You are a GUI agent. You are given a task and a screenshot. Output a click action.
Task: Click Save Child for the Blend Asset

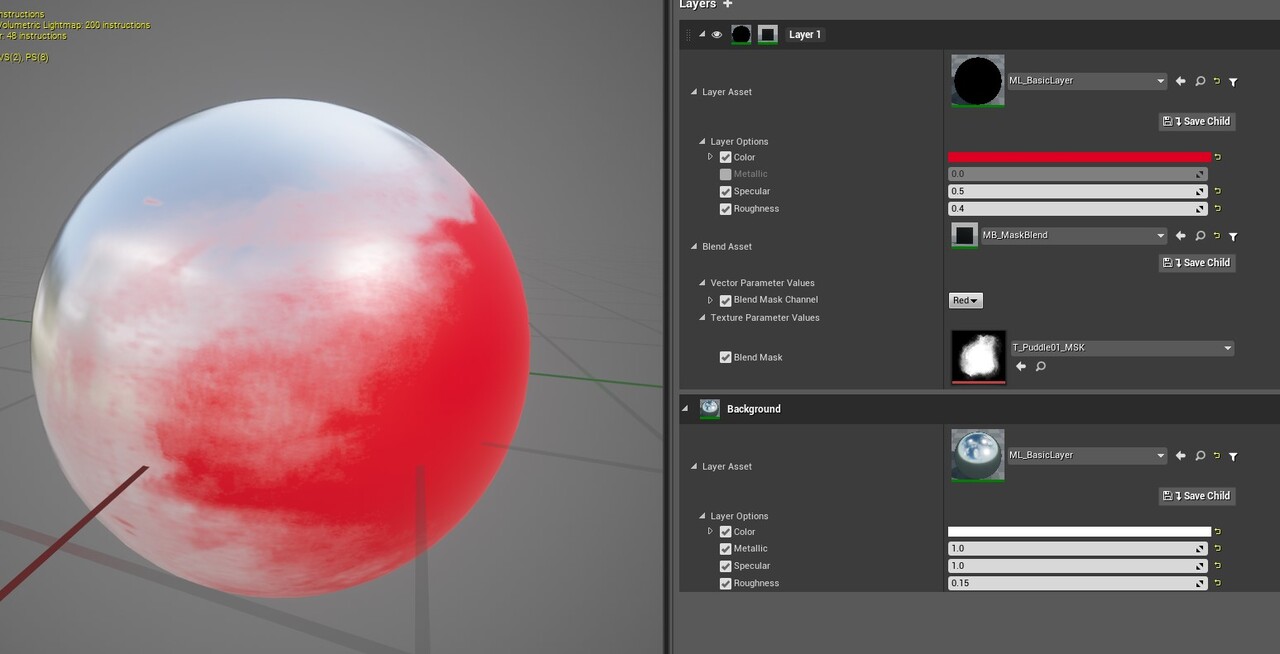pyautogui.click(x=1196, y=262)
